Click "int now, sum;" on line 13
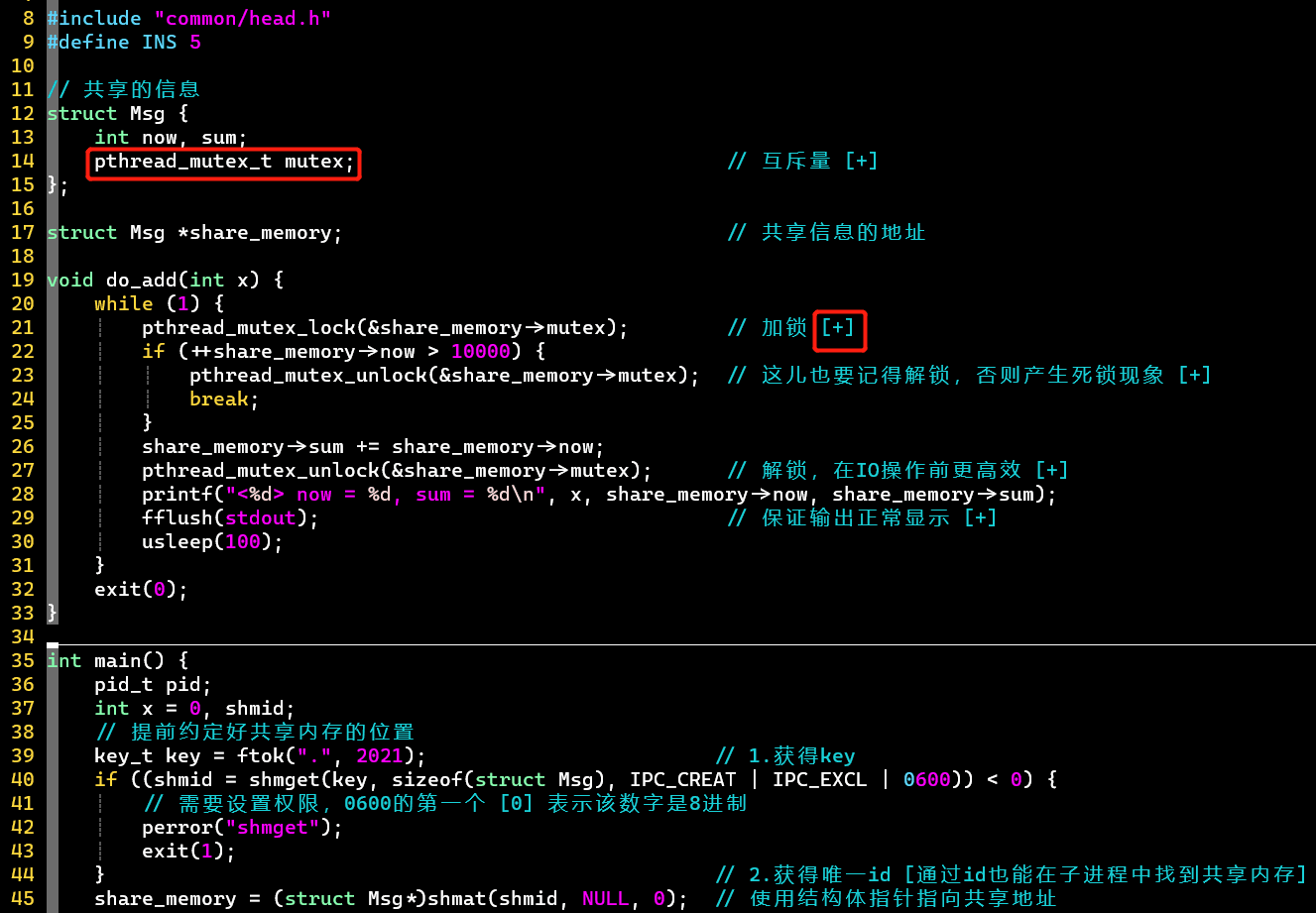 point(171,137)
